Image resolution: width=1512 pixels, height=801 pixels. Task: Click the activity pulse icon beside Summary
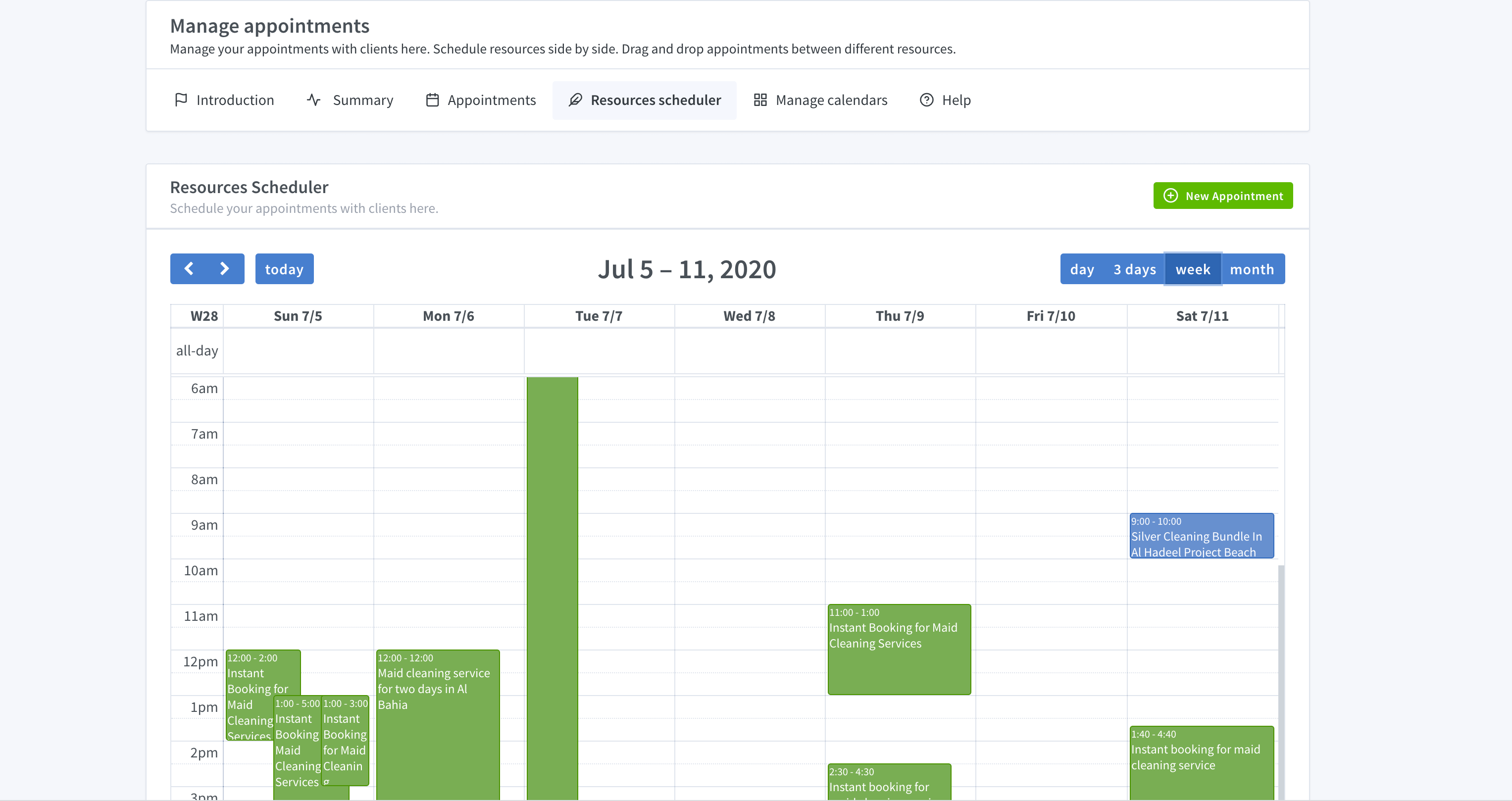tap(313, 100)
